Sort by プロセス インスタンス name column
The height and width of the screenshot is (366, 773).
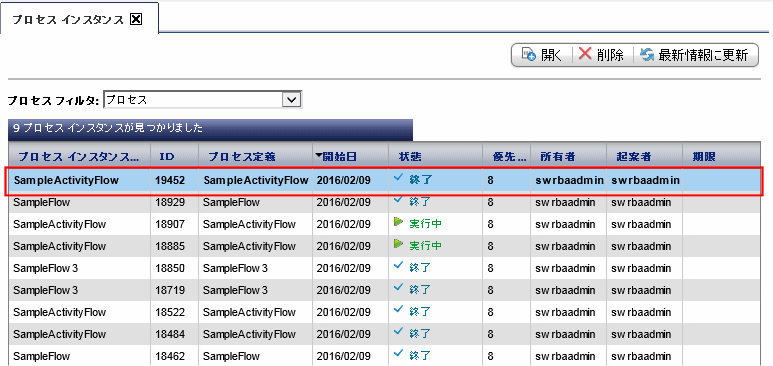[x=79, y=157]
